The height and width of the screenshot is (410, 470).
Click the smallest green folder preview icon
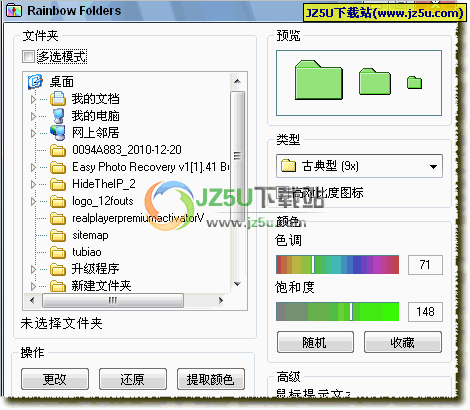[x=414, y=82]
